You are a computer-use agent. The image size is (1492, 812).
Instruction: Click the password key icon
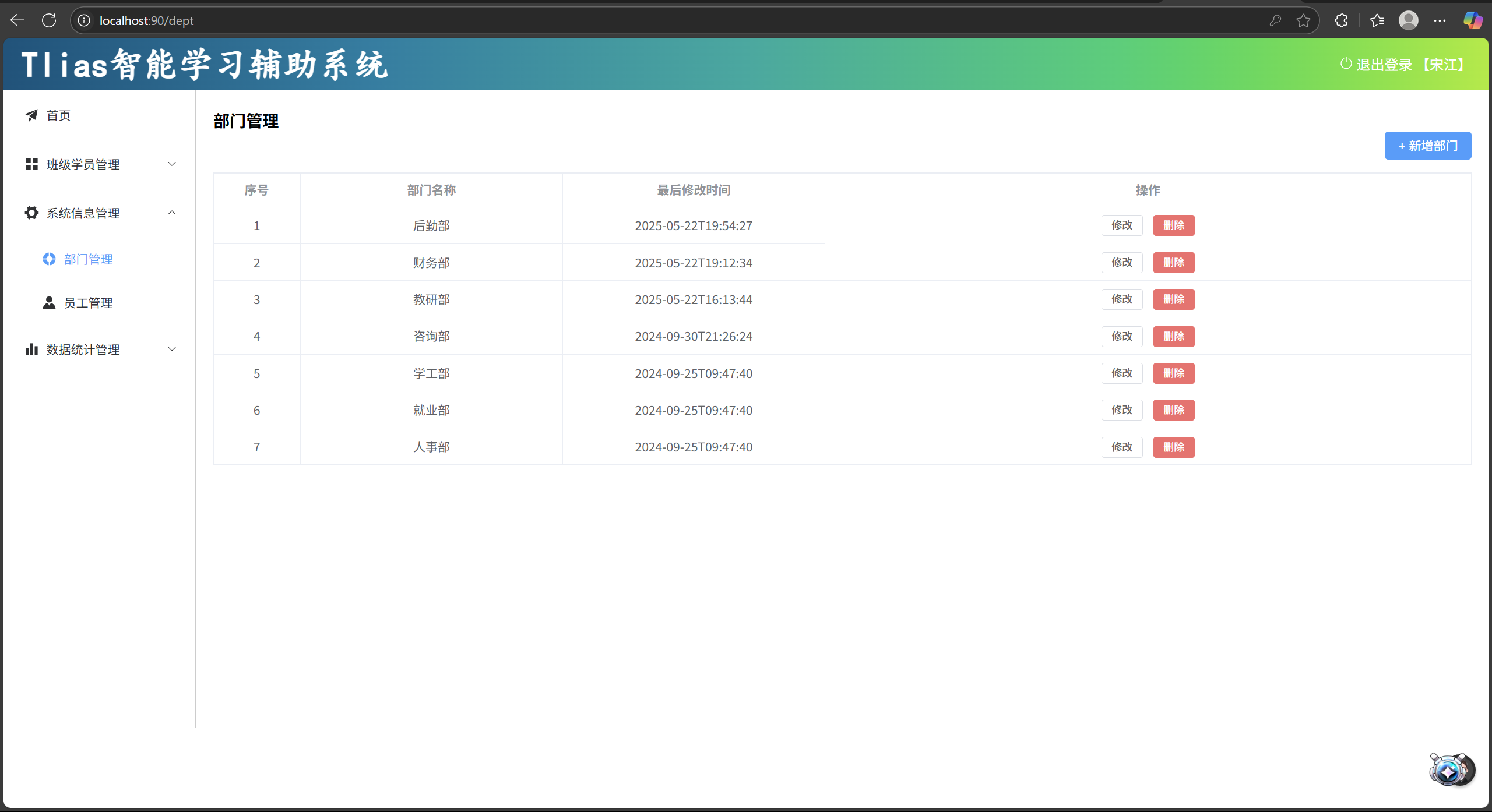pos(1275,20)
